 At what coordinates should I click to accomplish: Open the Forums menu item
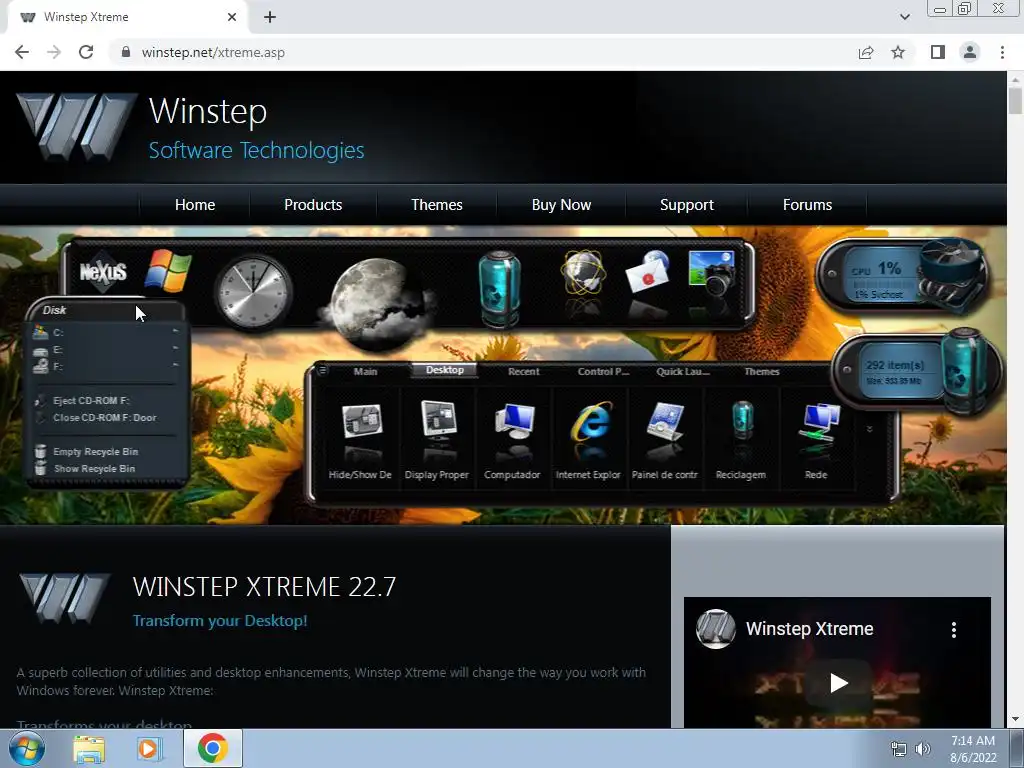807,204
